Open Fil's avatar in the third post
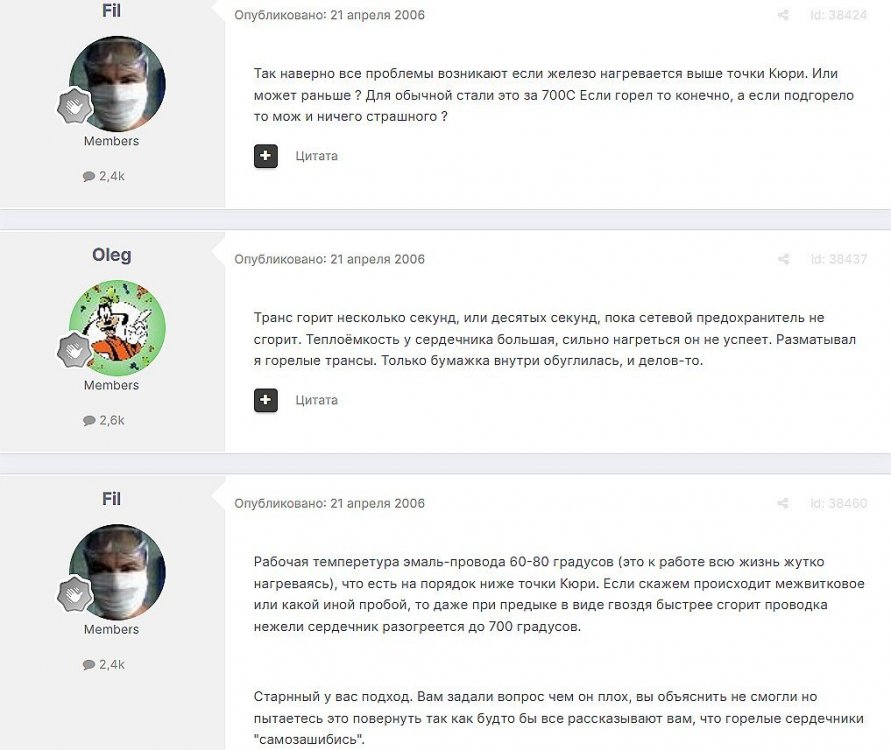 [x=118, y=572]
